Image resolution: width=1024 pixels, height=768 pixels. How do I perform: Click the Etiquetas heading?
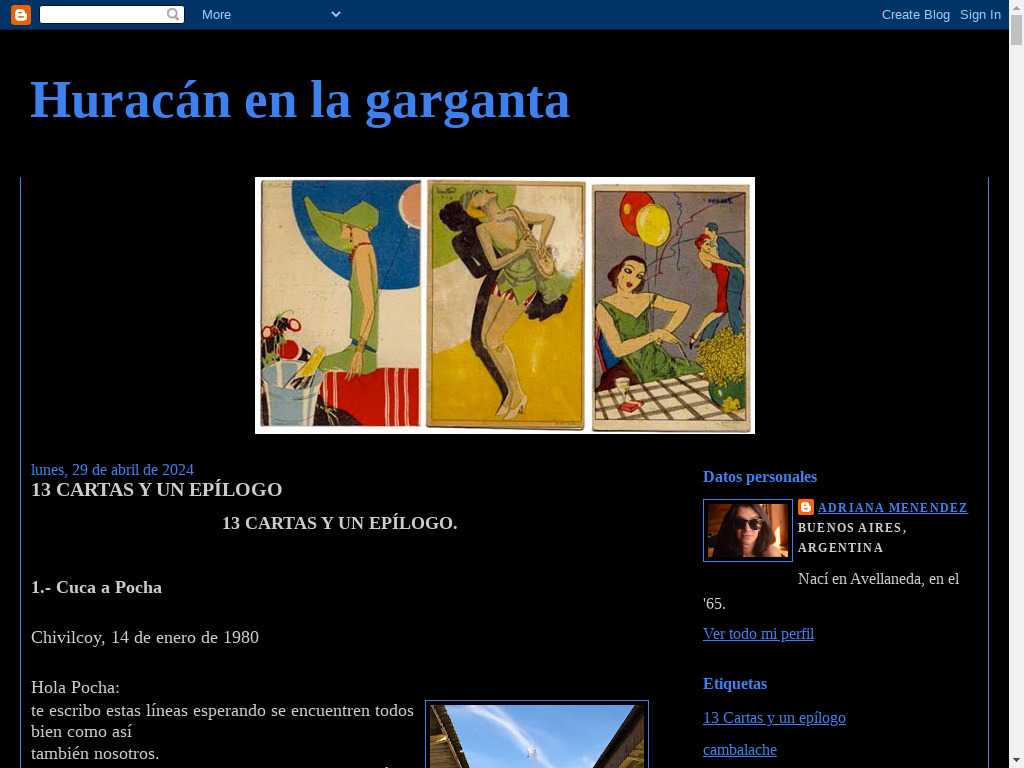pos(735,684)
